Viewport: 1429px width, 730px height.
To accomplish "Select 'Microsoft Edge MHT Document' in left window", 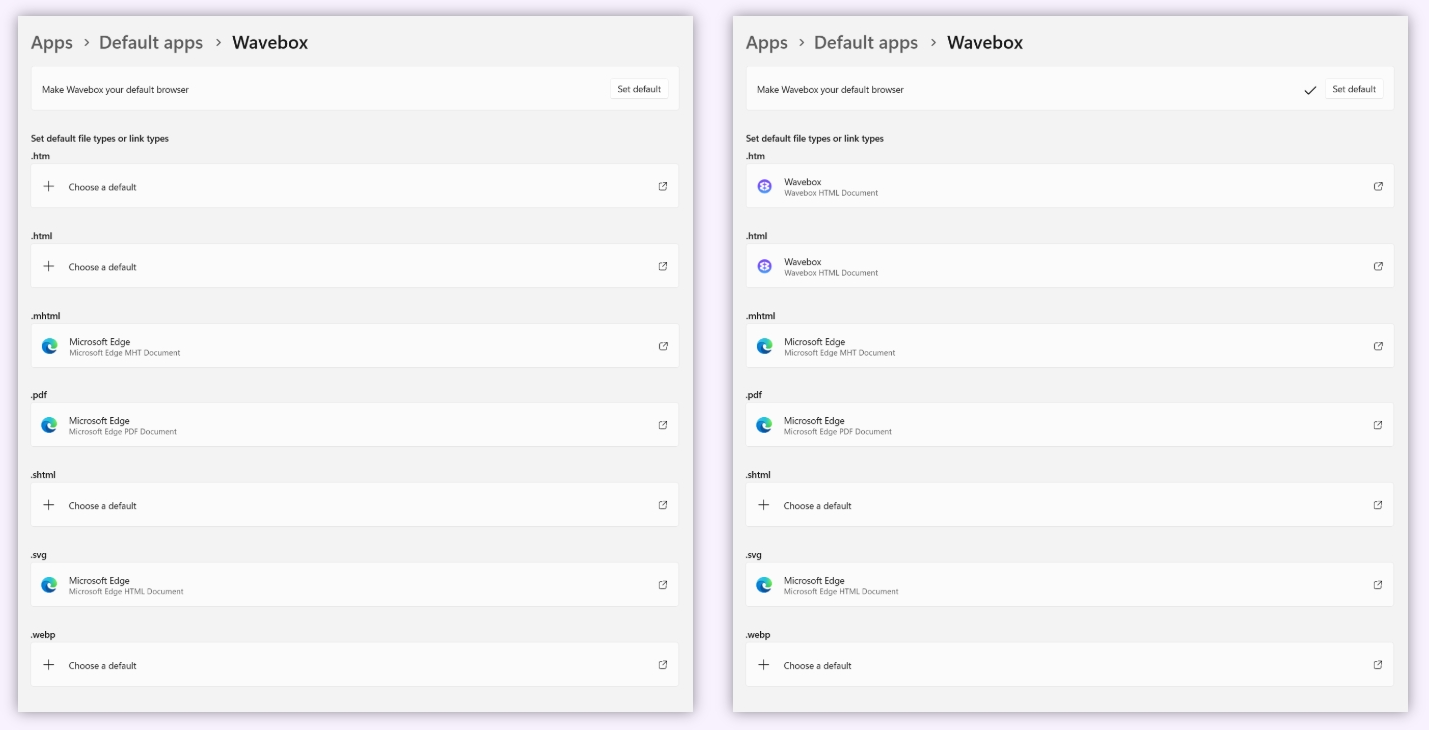I will [125, 353].
